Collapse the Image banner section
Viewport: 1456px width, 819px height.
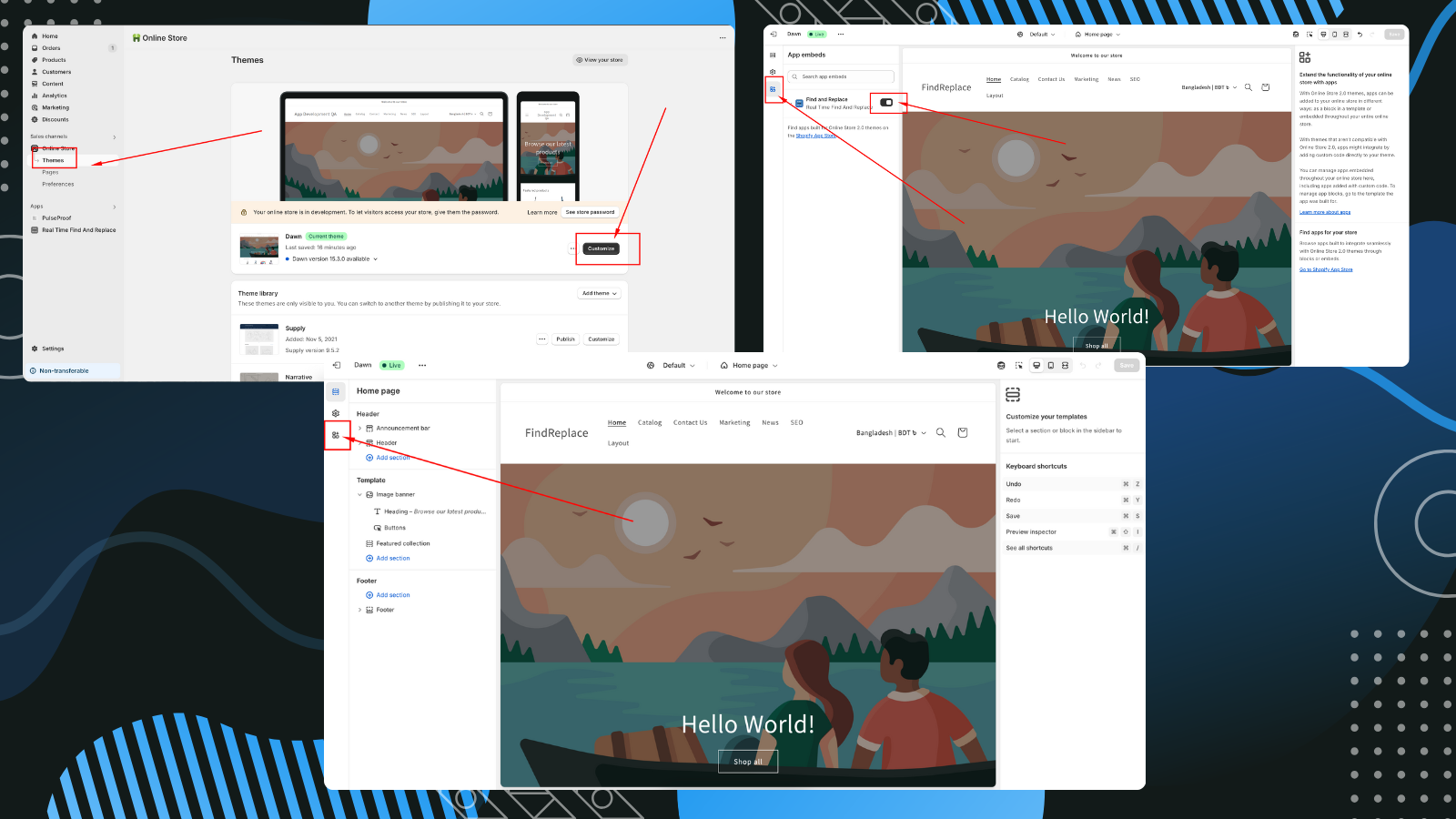click(360, 494)
